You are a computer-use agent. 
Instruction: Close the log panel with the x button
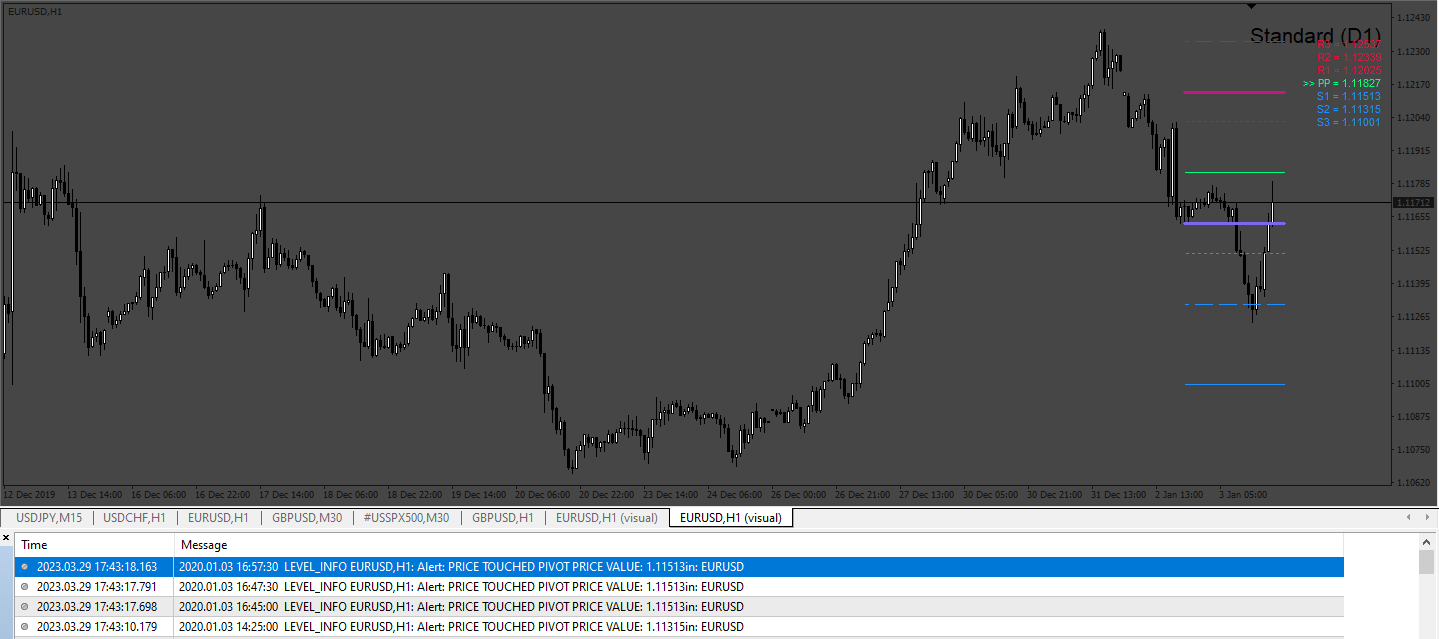[6, 538]
